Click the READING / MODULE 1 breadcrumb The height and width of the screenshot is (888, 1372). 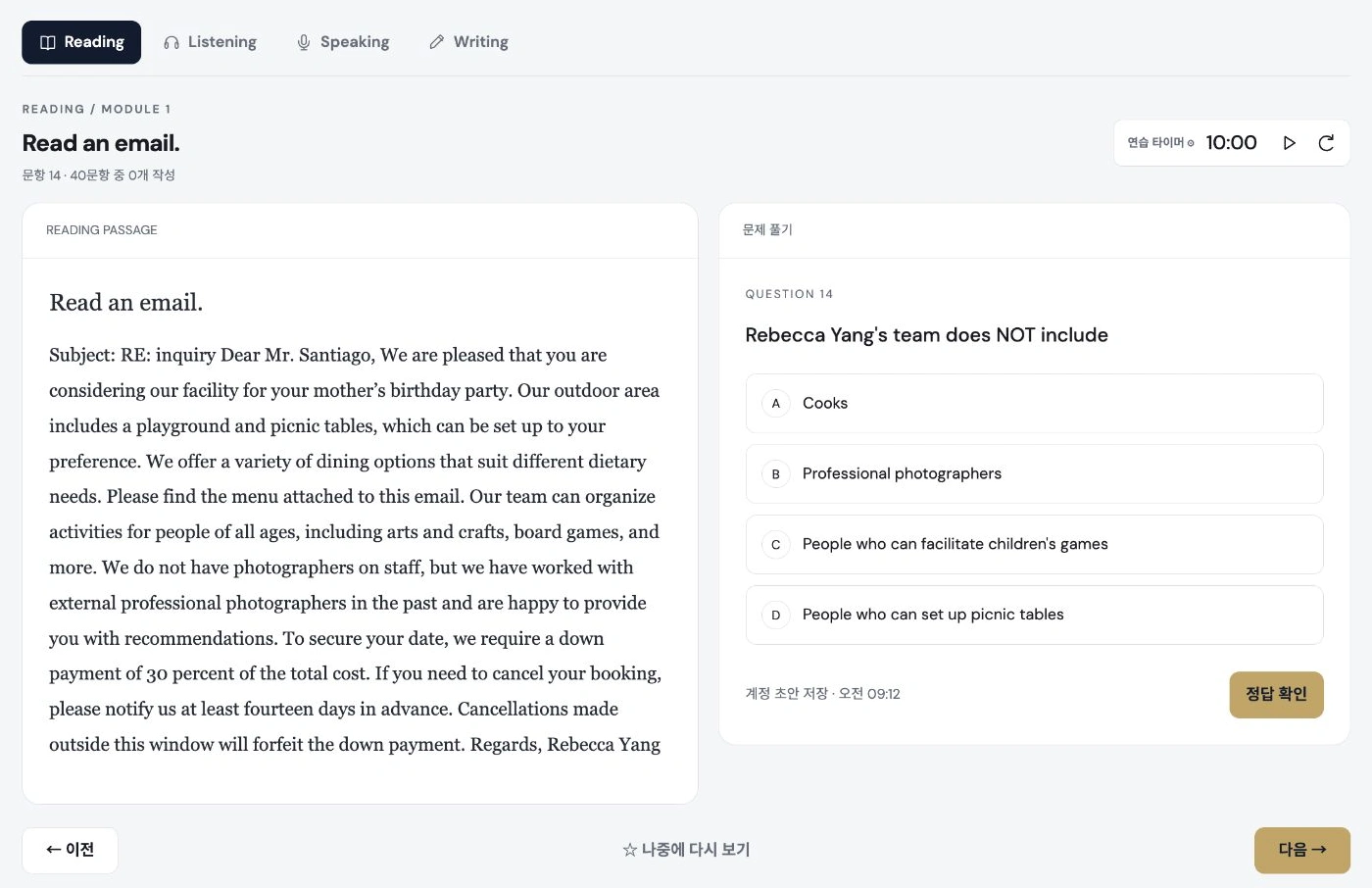click(96, 109)
